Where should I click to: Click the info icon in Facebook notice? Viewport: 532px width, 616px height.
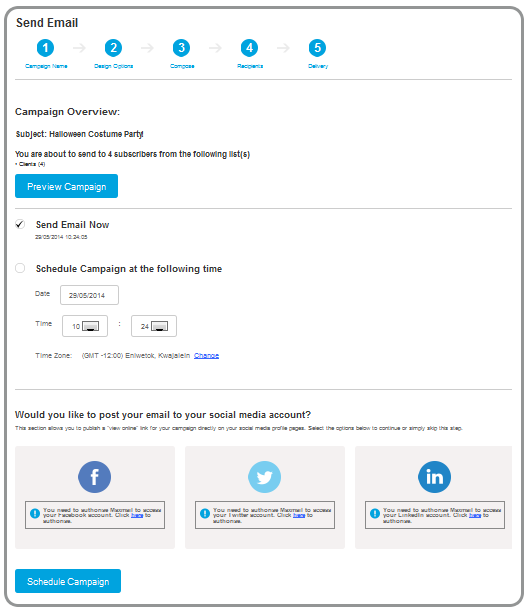click(x=35, y=513)
